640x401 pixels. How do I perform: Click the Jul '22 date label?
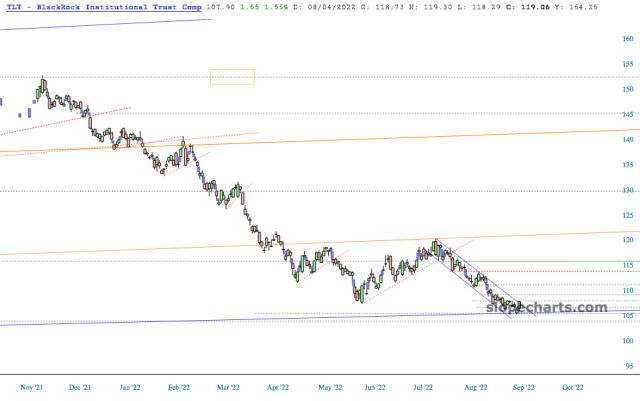pos(423,387)
